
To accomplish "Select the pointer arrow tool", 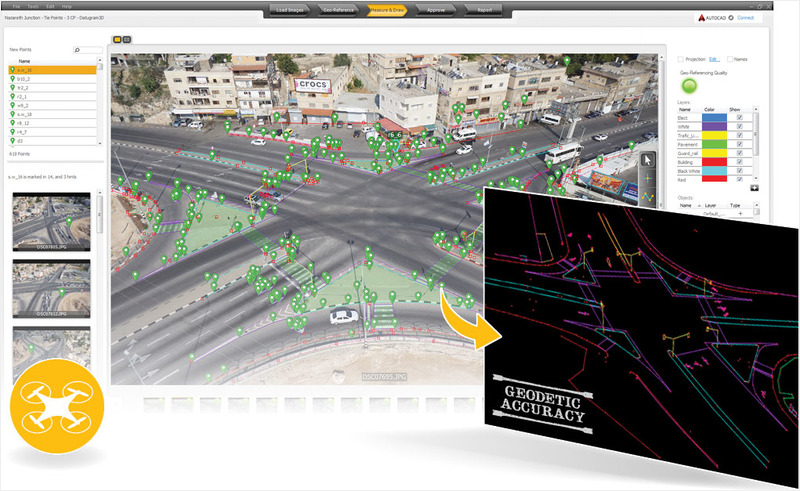I will click(647, 160).
